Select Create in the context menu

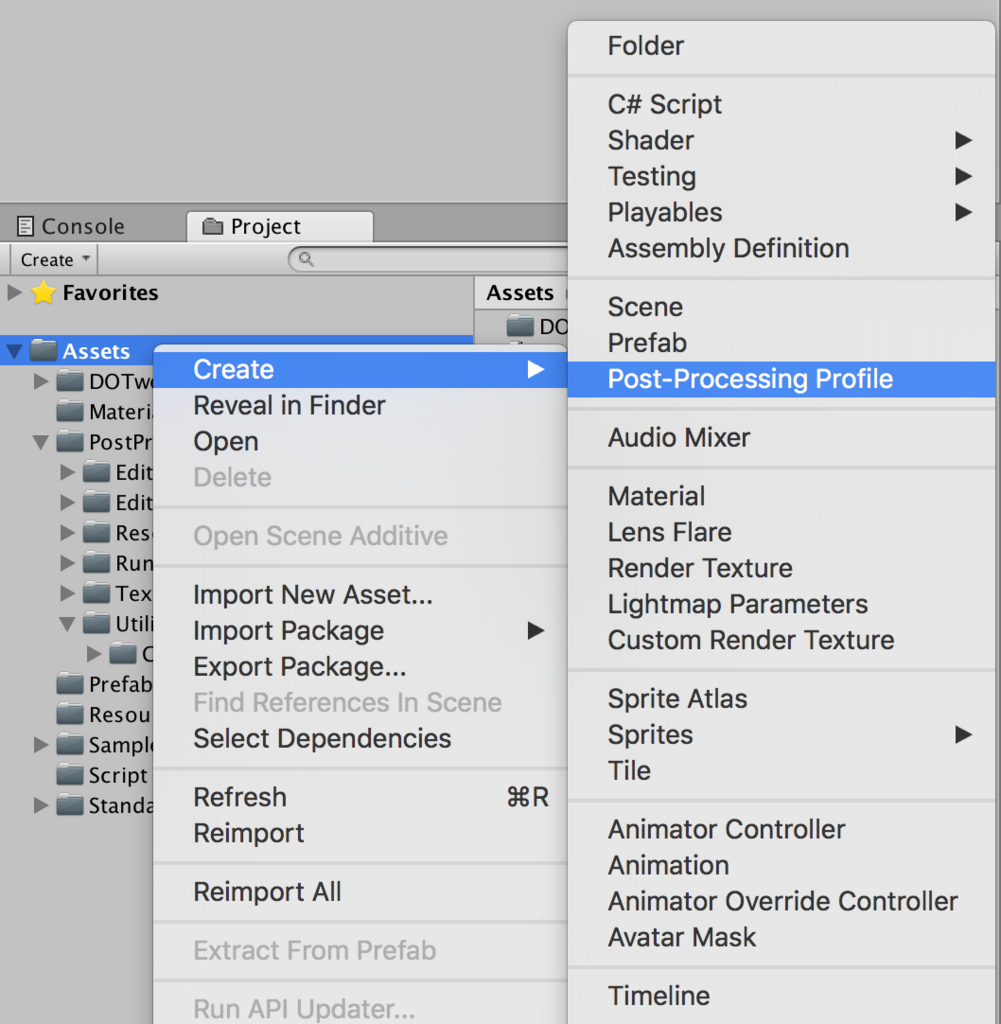[360, 370]
